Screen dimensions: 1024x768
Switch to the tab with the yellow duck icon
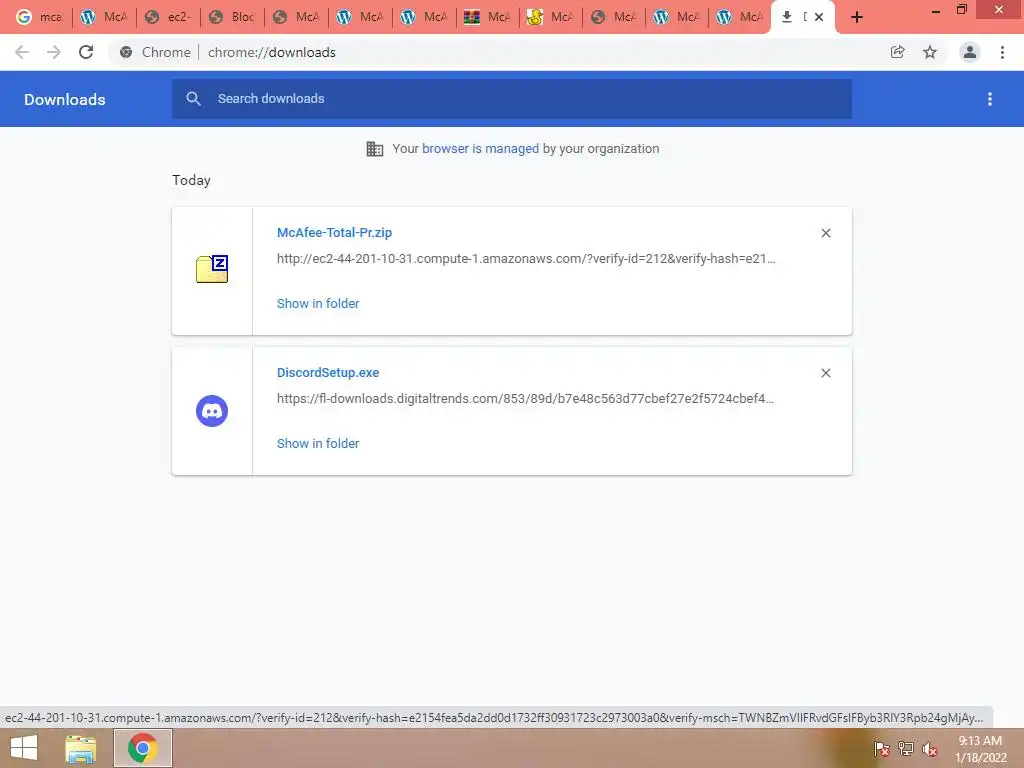[x=551, y=17]
